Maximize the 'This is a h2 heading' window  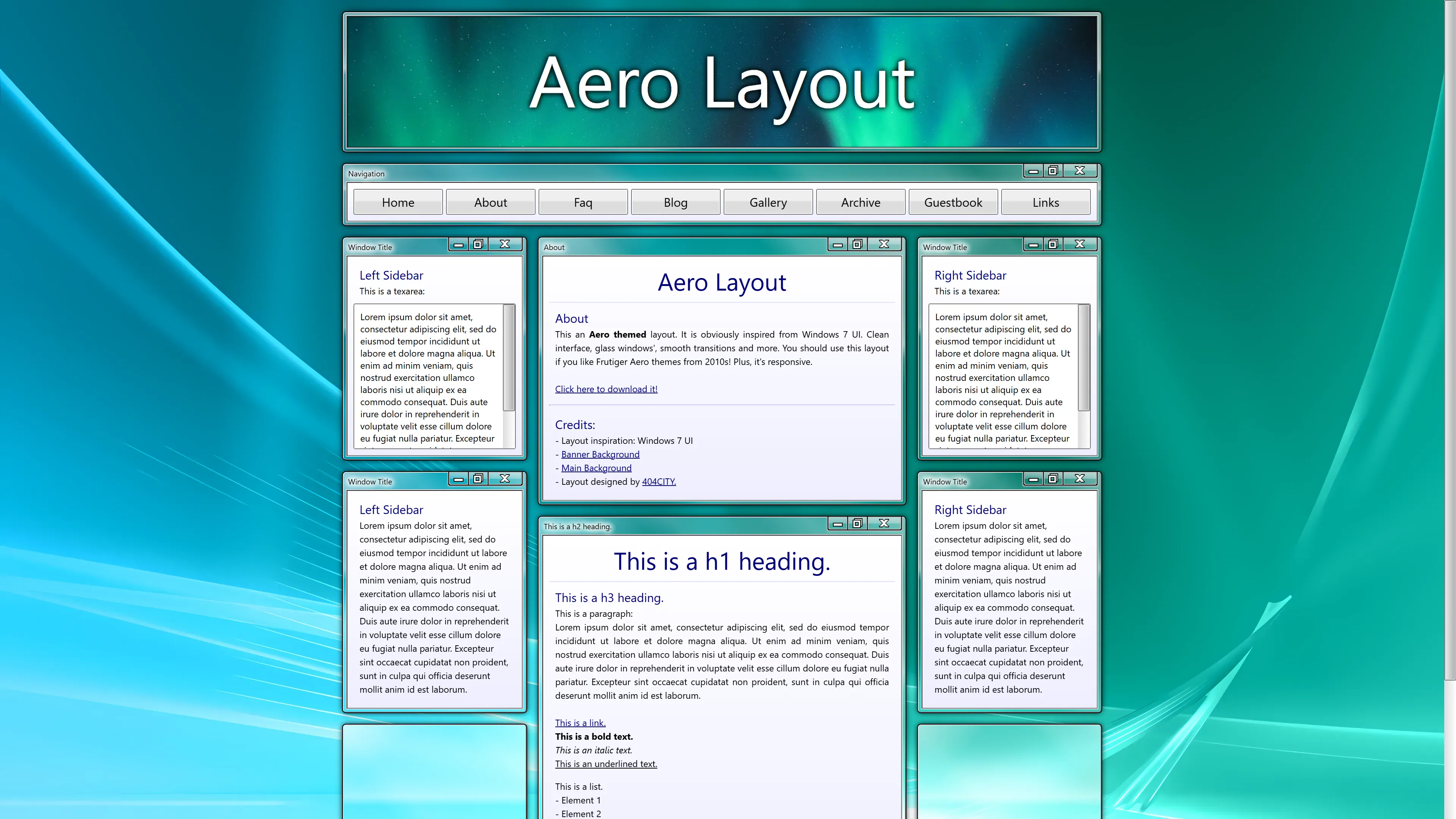point(857,523)
